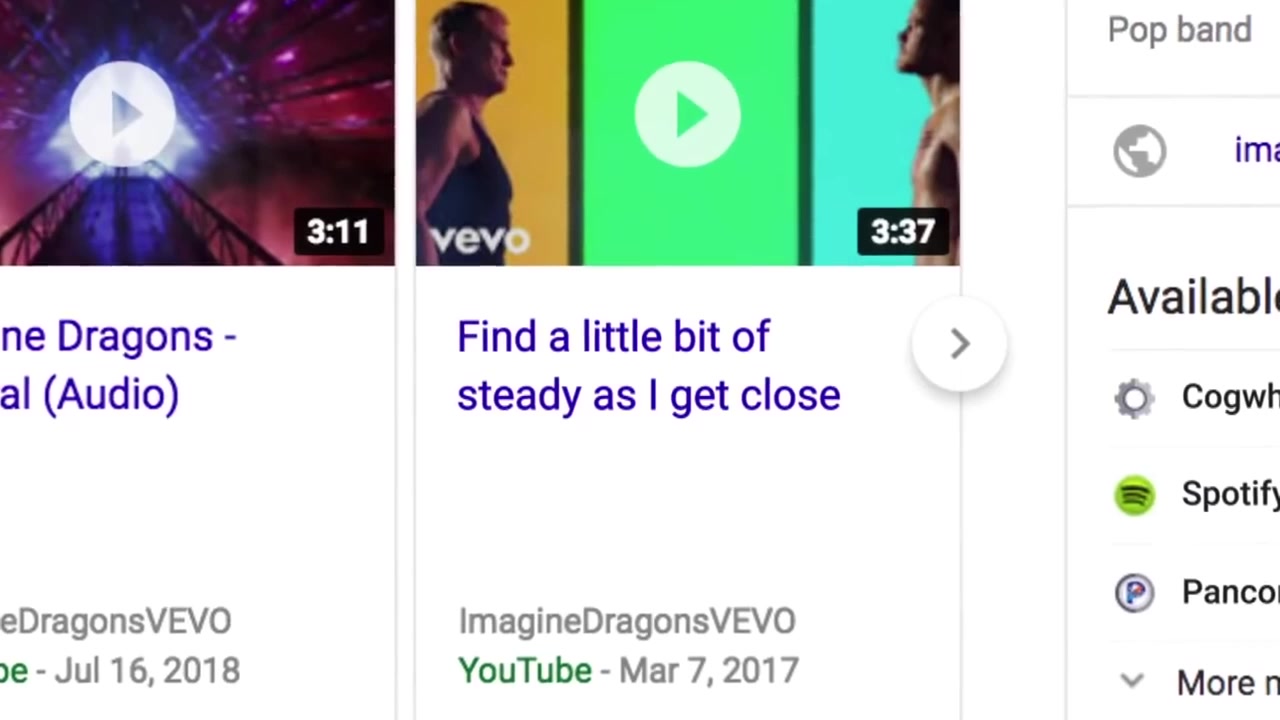Select the Spotify service label

[x=1230, y=494]
